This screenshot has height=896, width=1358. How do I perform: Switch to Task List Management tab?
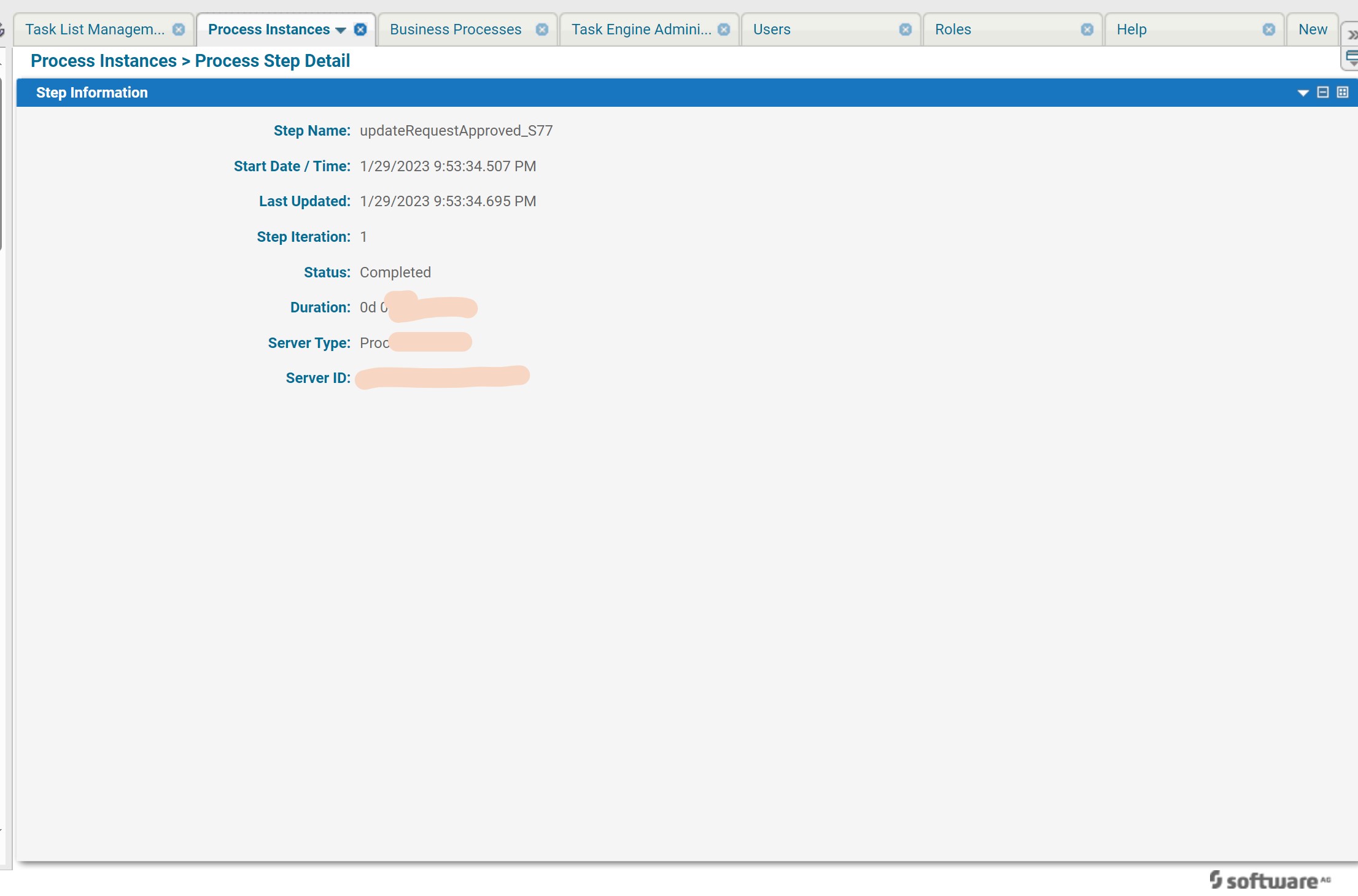point(95,29)
